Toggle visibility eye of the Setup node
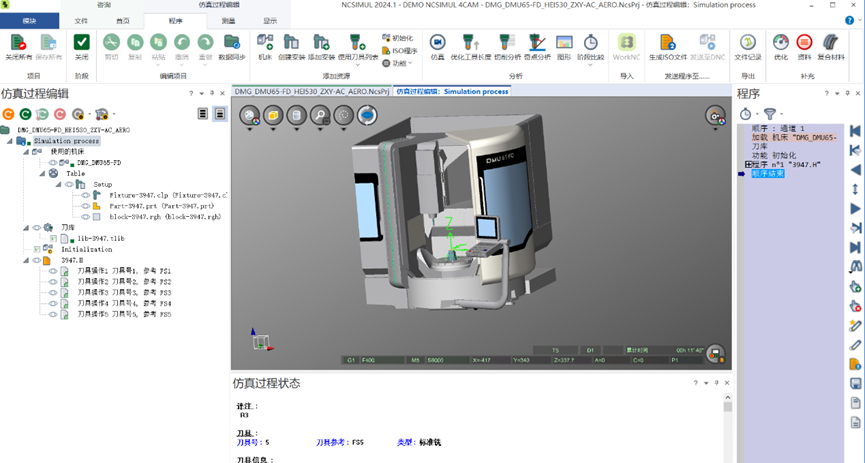865x463 pixels. 69,184
